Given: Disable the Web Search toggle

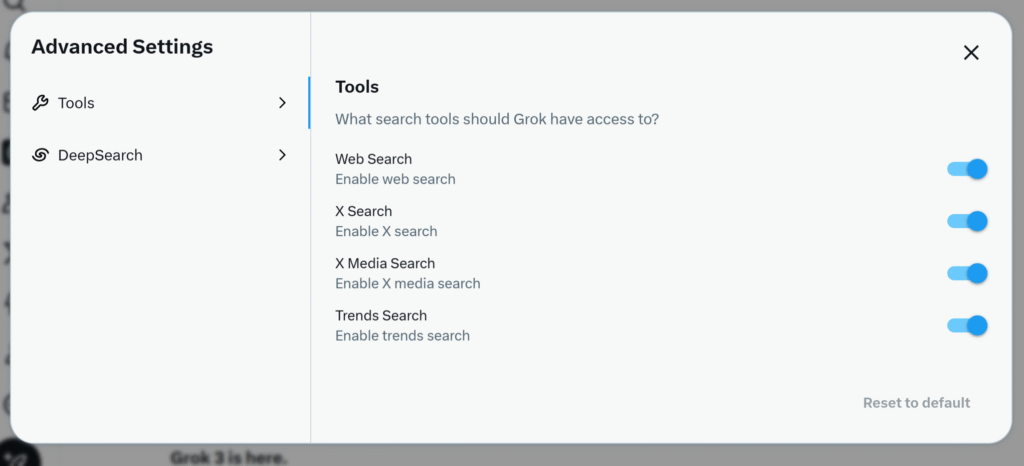Looking at the screenshot, I should pos(967,169).
